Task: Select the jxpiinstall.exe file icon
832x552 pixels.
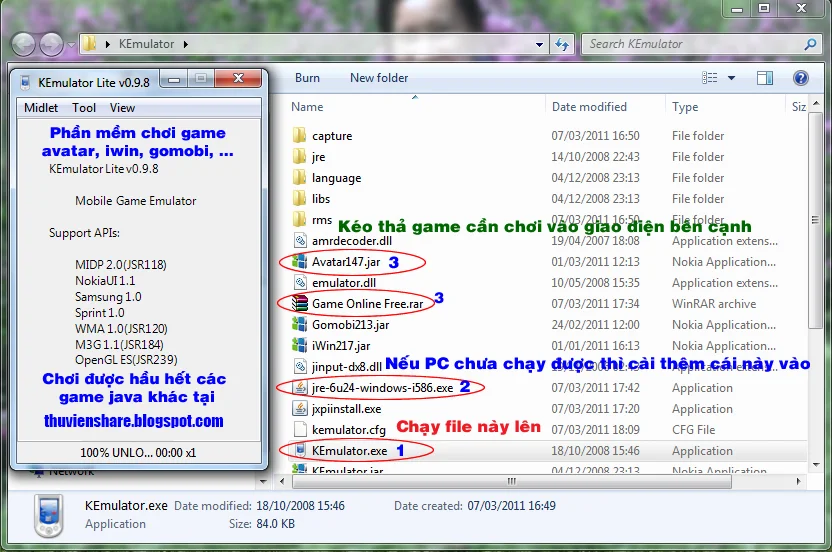Action: [x=300, y=408]
